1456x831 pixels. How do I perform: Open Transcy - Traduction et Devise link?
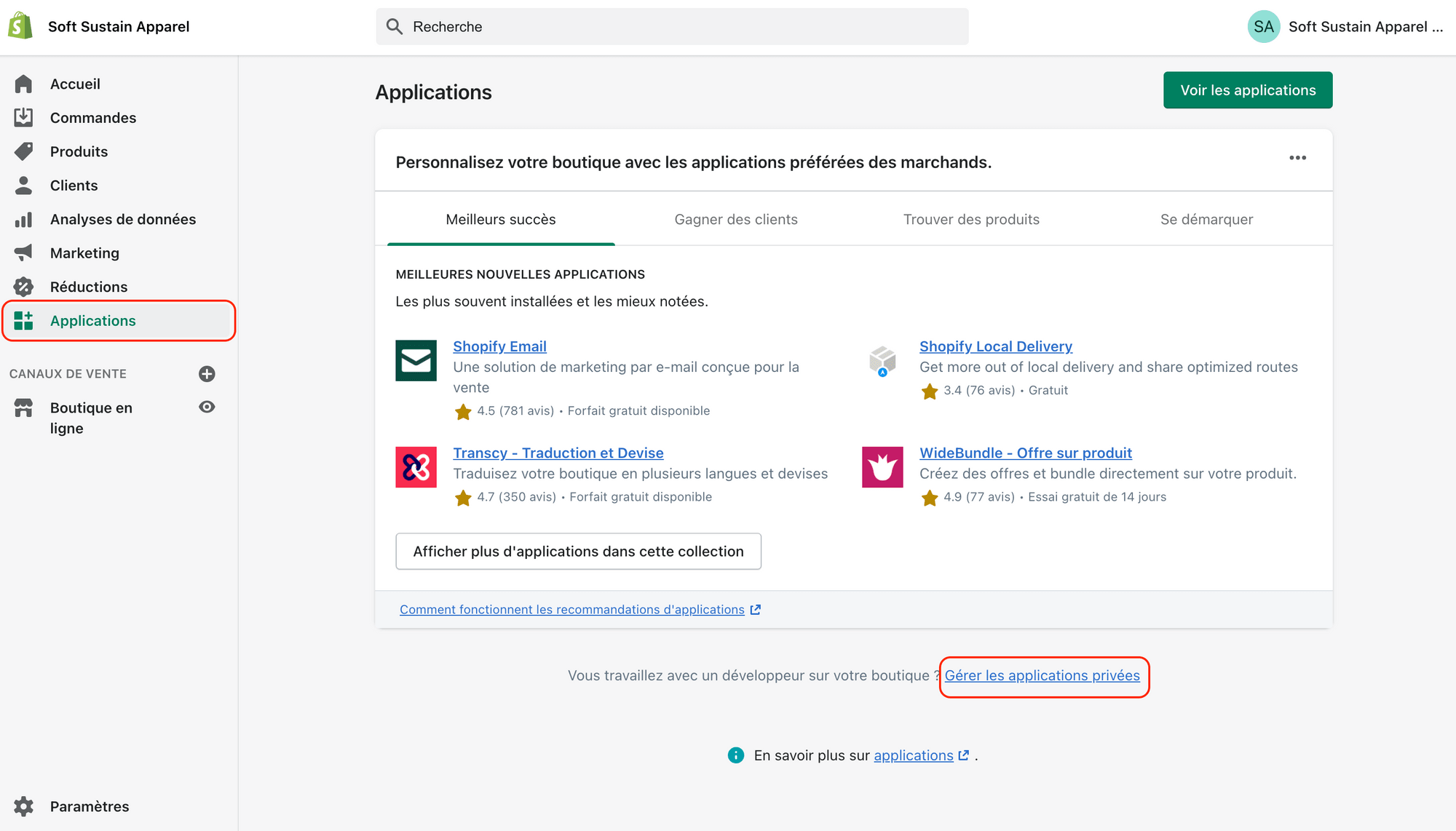click(x=558, y=453)
